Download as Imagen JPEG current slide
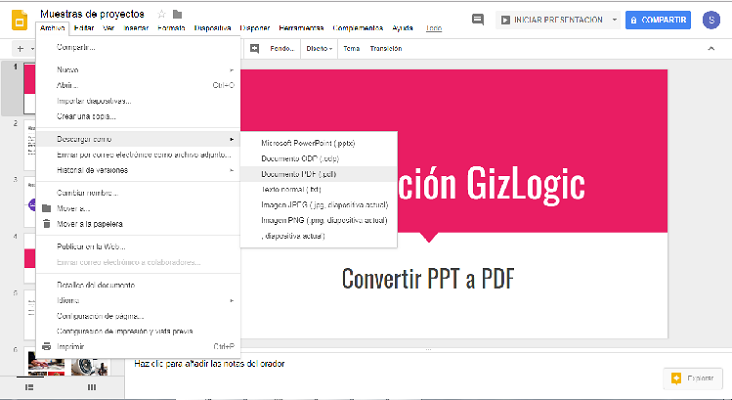 pyautogui.click(x=319, y=205)
